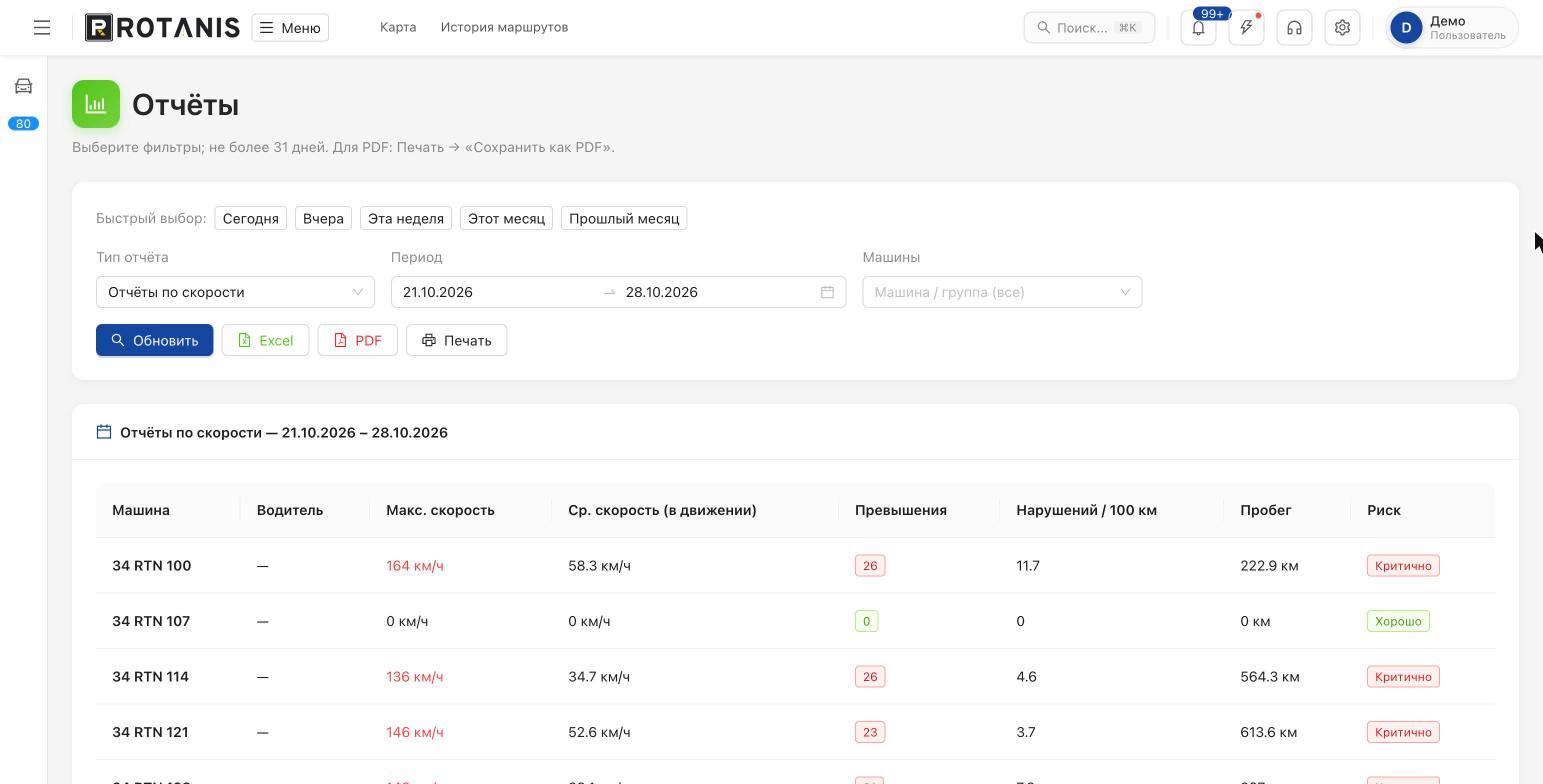Select vehicle row 34 RTN 100
This screenshot has width=1543, height=784.
click(x=795, y=566)
